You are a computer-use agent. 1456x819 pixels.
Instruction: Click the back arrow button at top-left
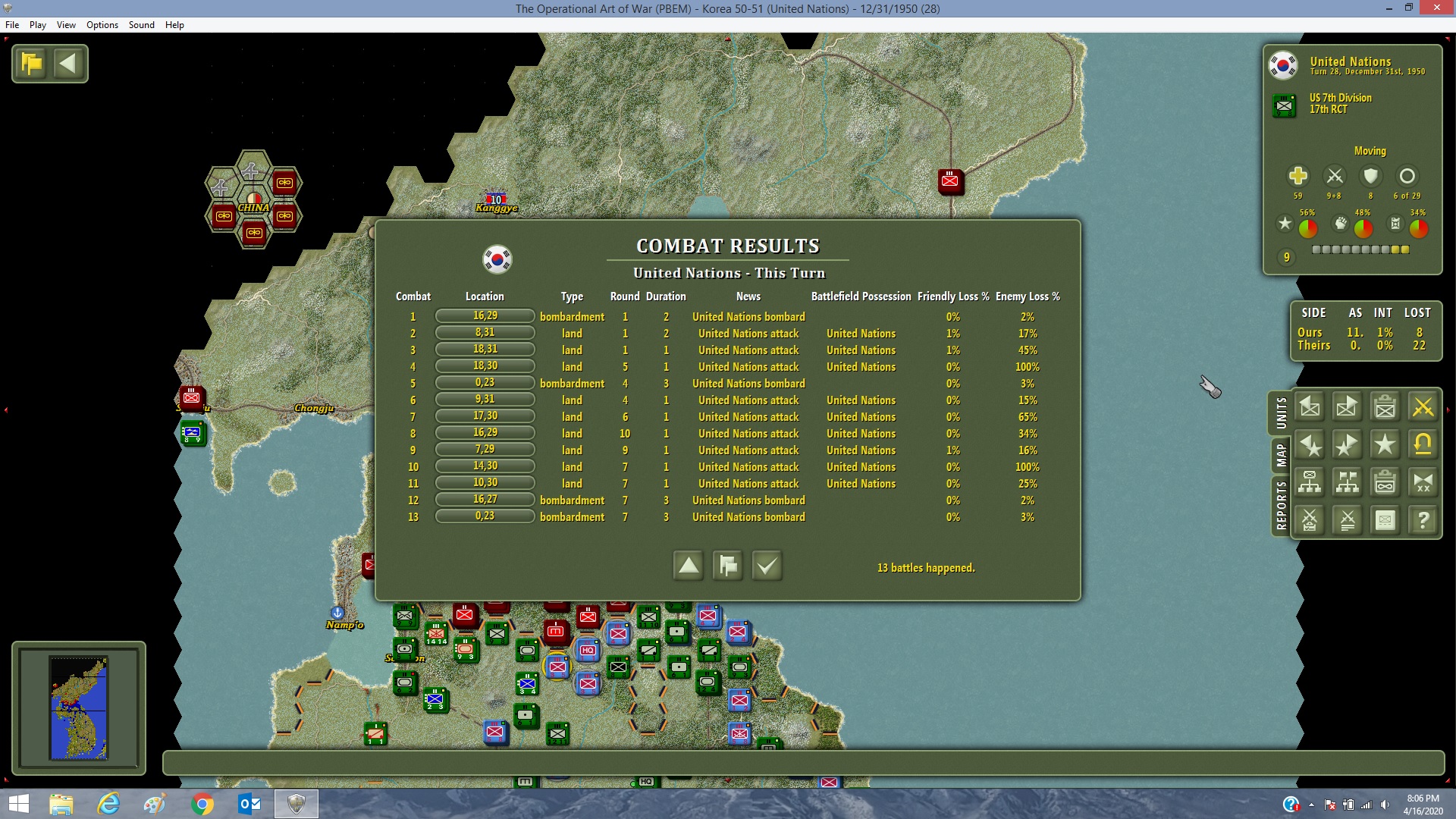pos(68,64)
